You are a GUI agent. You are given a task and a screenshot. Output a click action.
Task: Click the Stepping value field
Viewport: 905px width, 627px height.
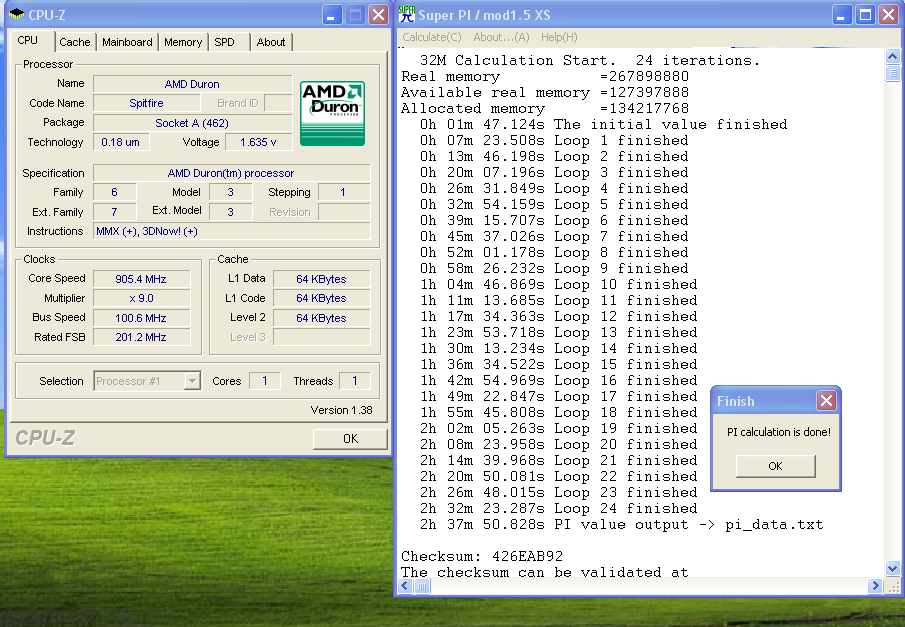pyautogui.click(x=343, y=192)
